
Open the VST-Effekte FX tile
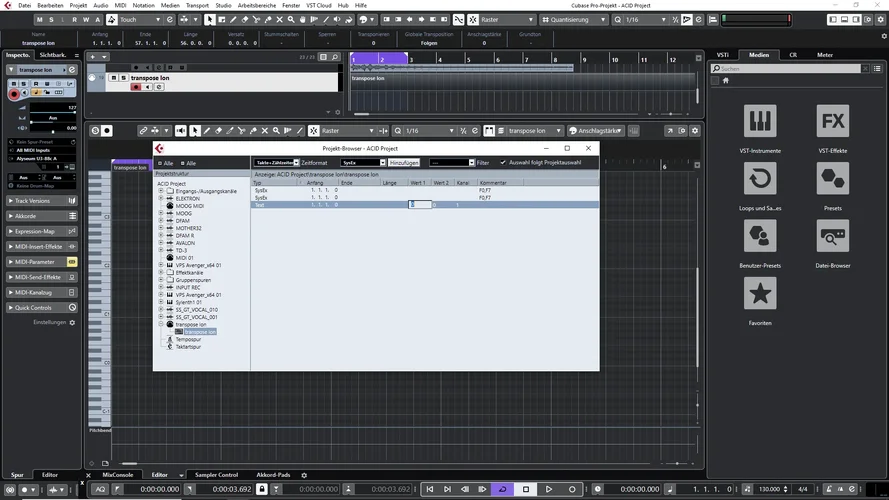(832, 122)
